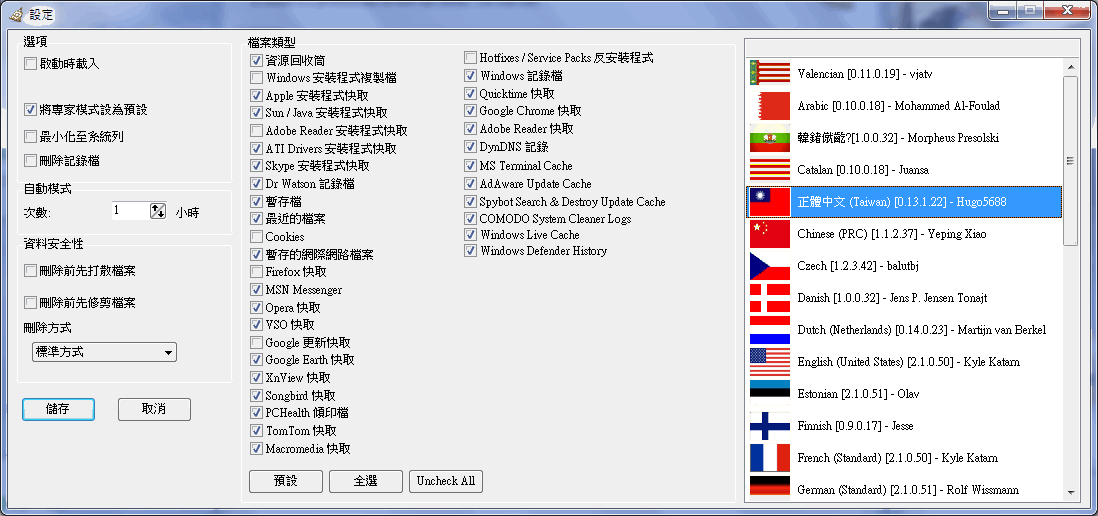Image resolution: width=1098 pixels, height=516 pixels.
Task: Uncheck COMODO System Cleaner Logs
Action: coord(471,218)
